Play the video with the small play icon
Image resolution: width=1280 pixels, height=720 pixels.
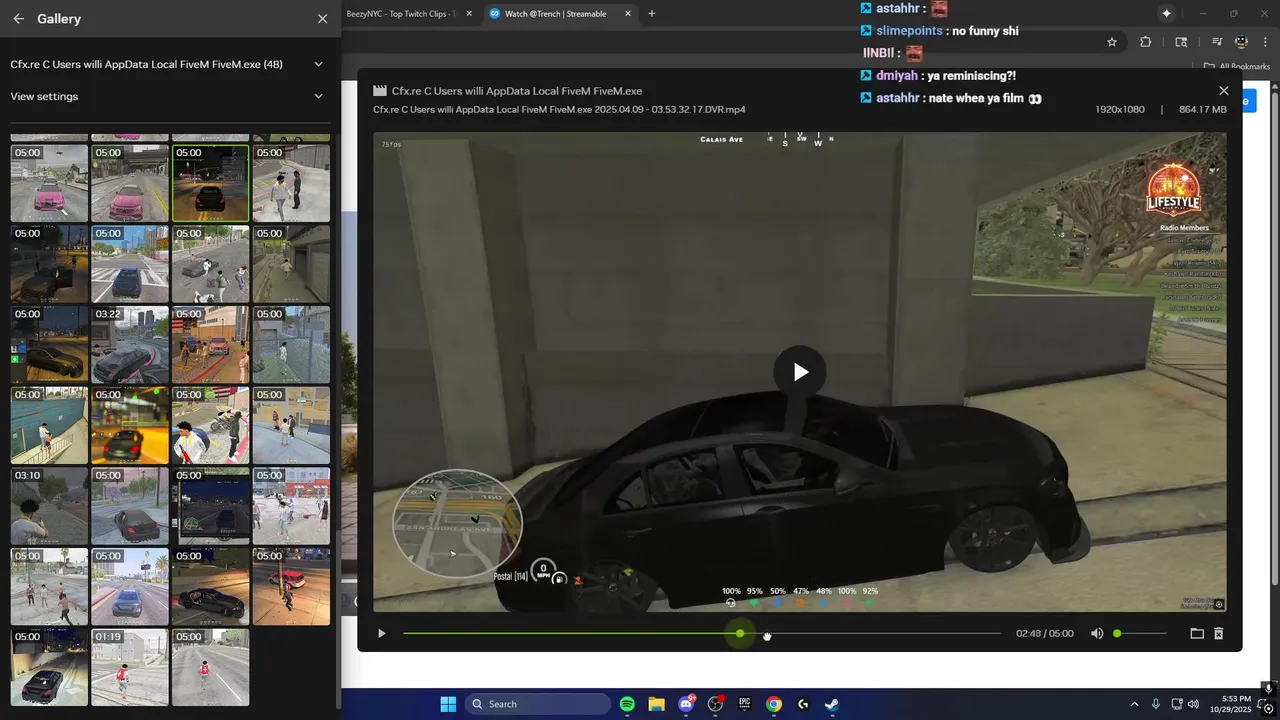(x=381, y=633)
